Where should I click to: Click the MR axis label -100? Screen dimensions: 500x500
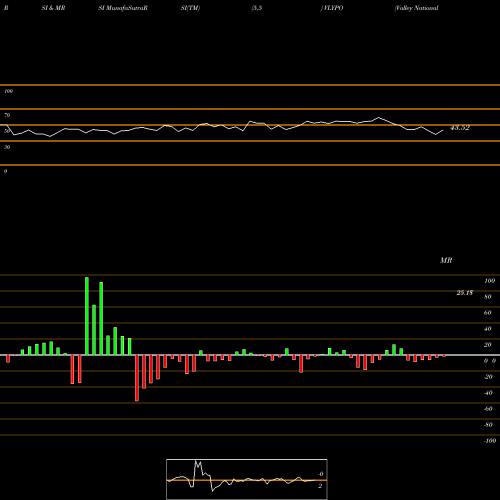(490, 441)
